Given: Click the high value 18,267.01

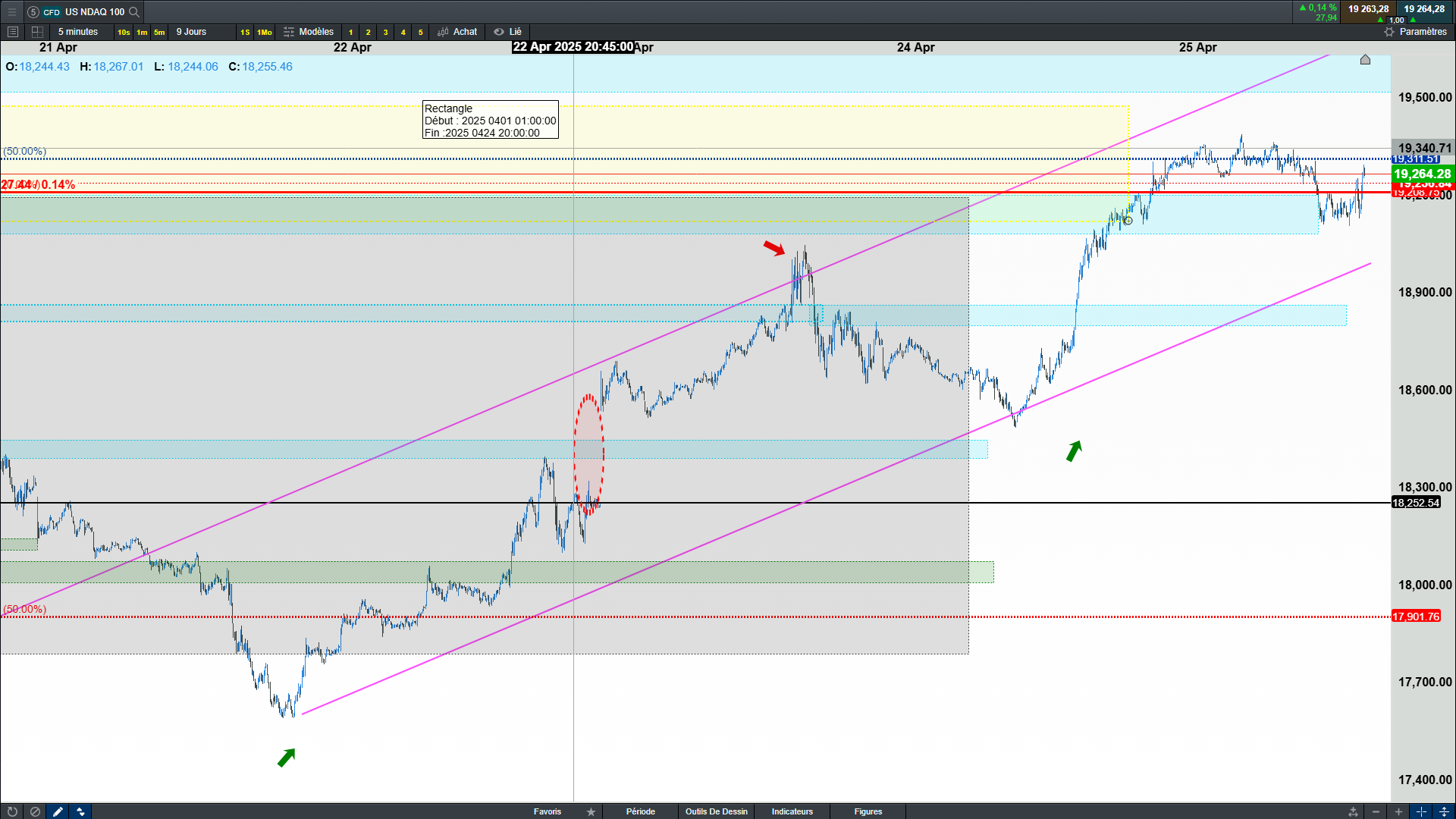Looking at the screenshot, I should (118, 67).
